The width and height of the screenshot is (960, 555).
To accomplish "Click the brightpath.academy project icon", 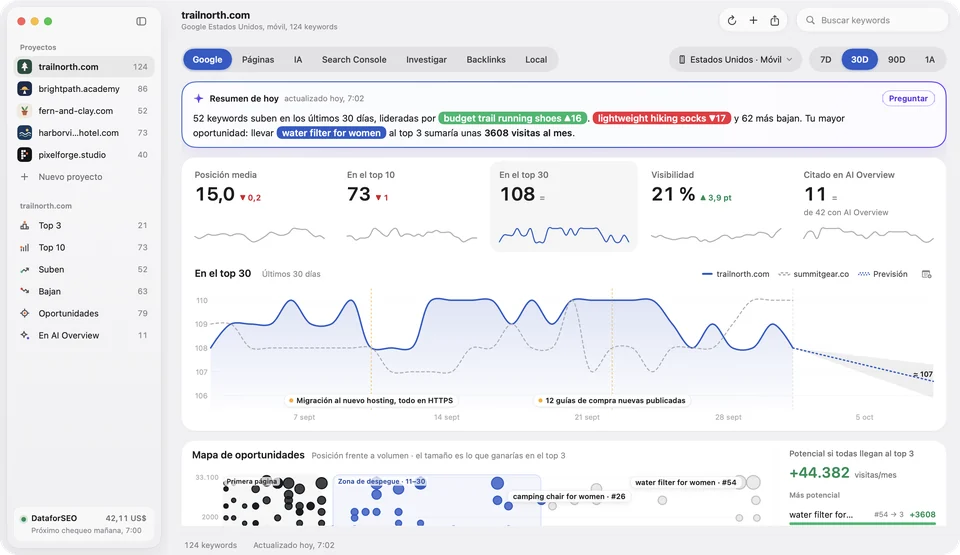I will 24,89.
